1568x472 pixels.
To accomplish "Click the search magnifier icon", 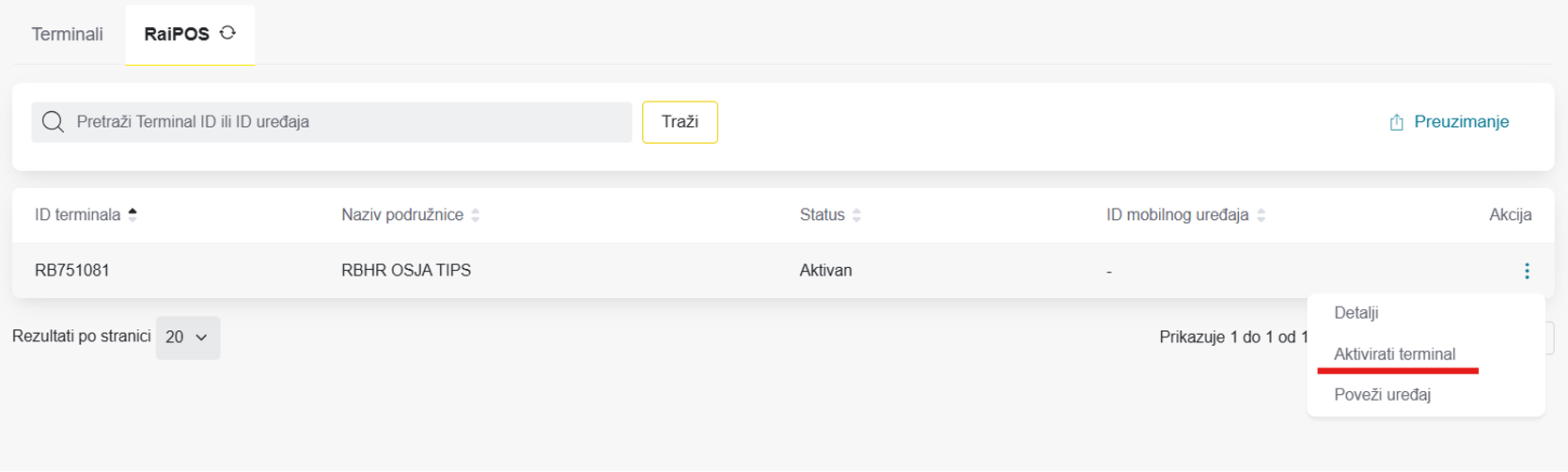I will (x=53, y=122).
